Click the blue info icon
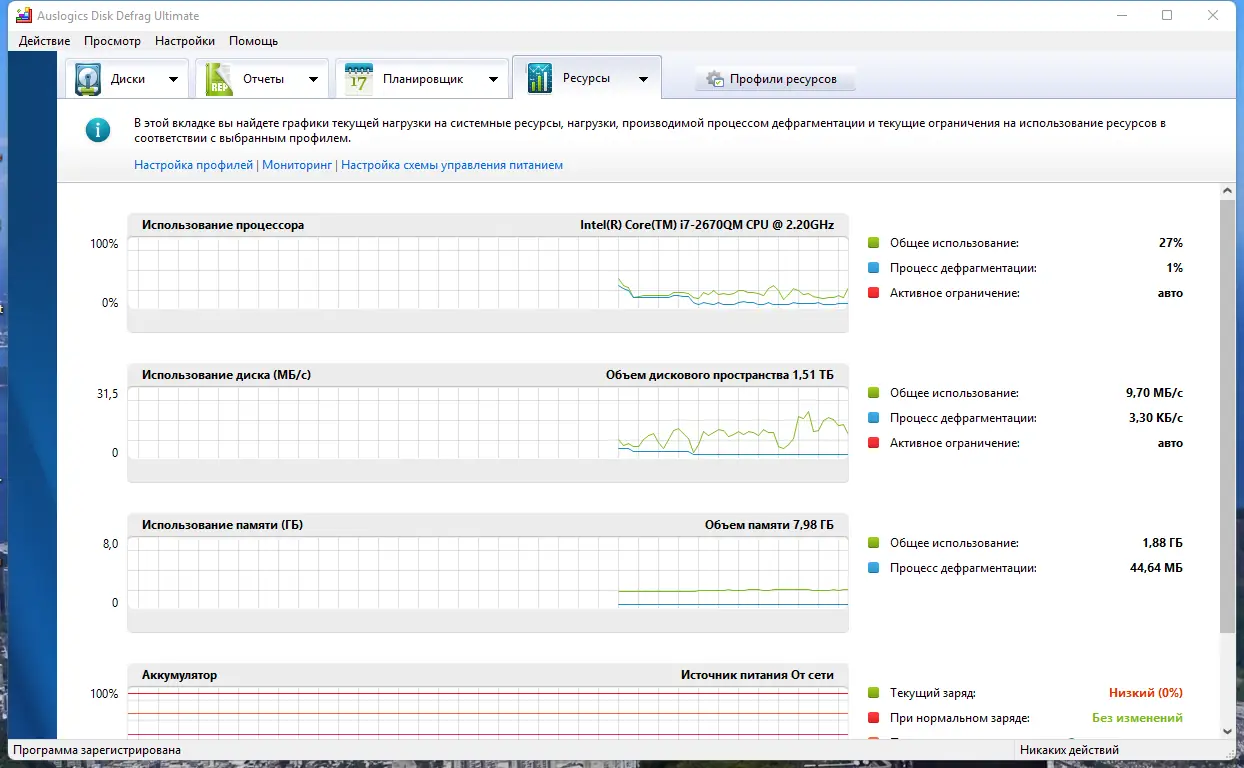This screenshot has height=768, width=1244. tap(98, 129)
